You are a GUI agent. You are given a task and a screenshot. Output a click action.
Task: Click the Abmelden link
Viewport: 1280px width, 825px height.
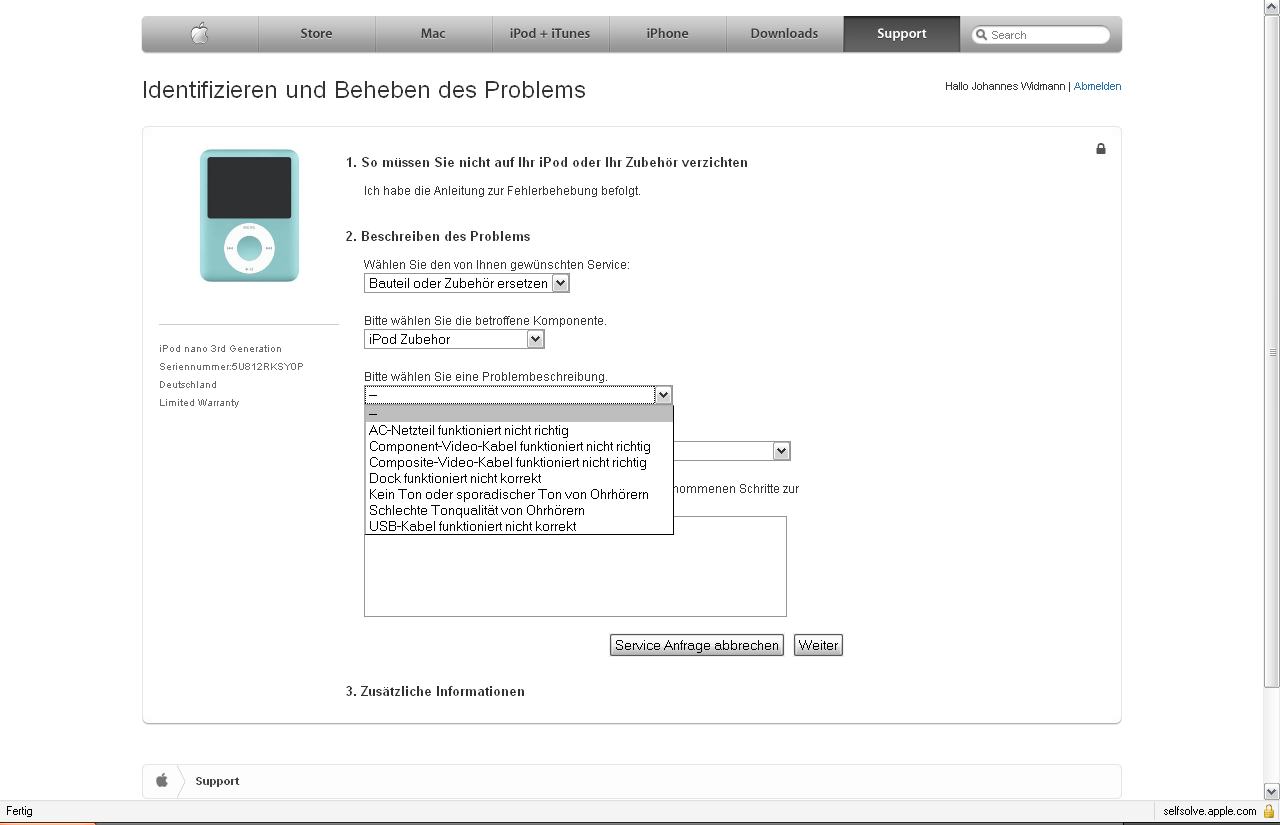1097,86
